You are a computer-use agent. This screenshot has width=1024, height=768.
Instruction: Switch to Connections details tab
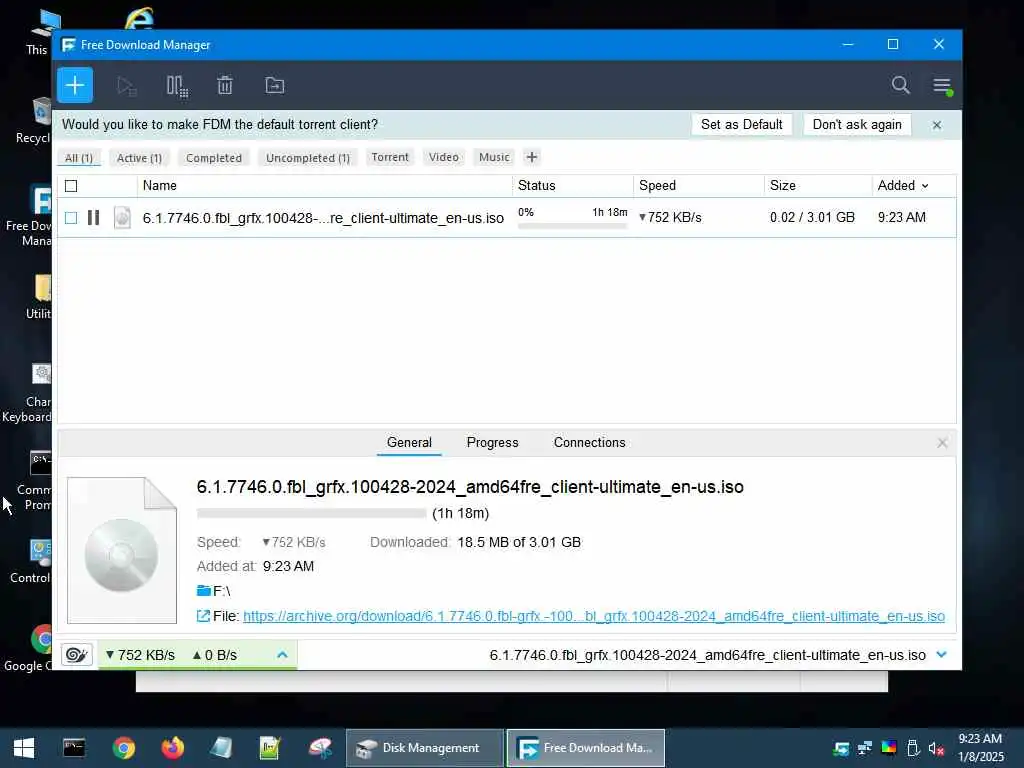[589, 443]
